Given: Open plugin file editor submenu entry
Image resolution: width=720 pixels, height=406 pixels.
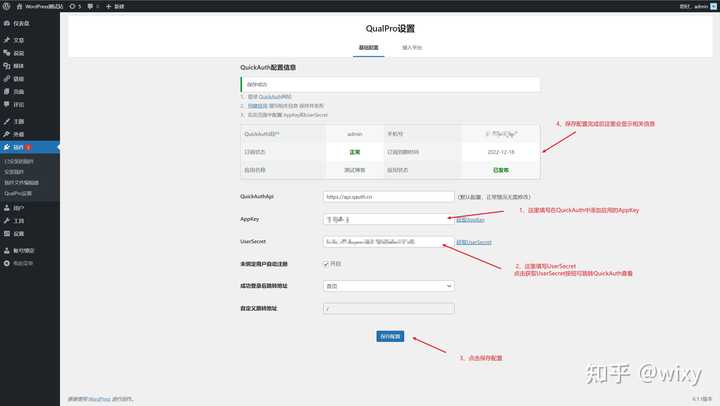Looking at the screenshot, I should [22, 182].
